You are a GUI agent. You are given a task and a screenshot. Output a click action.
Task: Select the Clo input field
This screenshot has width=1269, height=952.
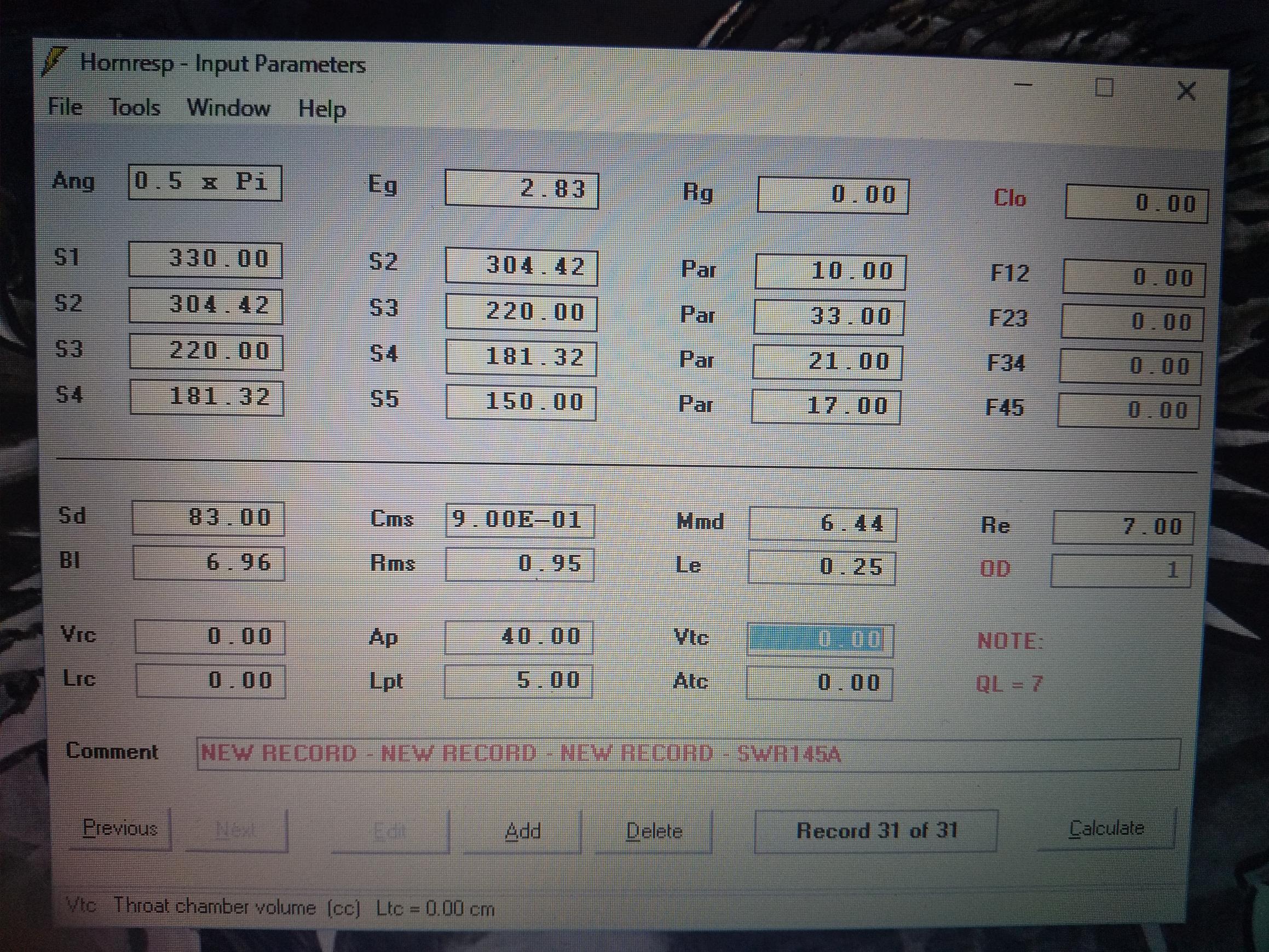(1137, 203)
